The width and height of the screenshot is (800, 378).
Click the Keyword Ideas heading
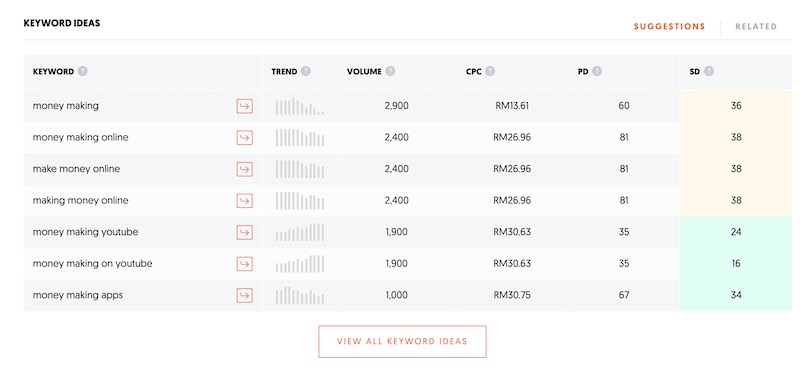coord(62,23)
